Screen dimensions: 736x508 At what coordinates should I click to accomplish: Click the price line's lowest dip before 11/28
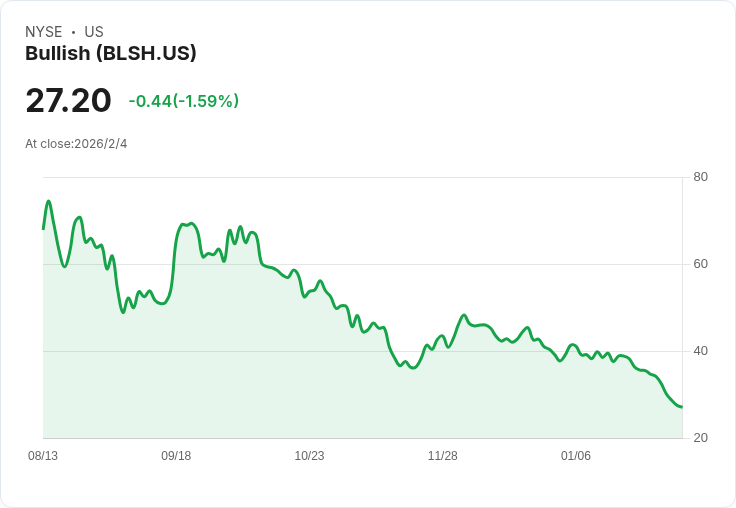413,368
